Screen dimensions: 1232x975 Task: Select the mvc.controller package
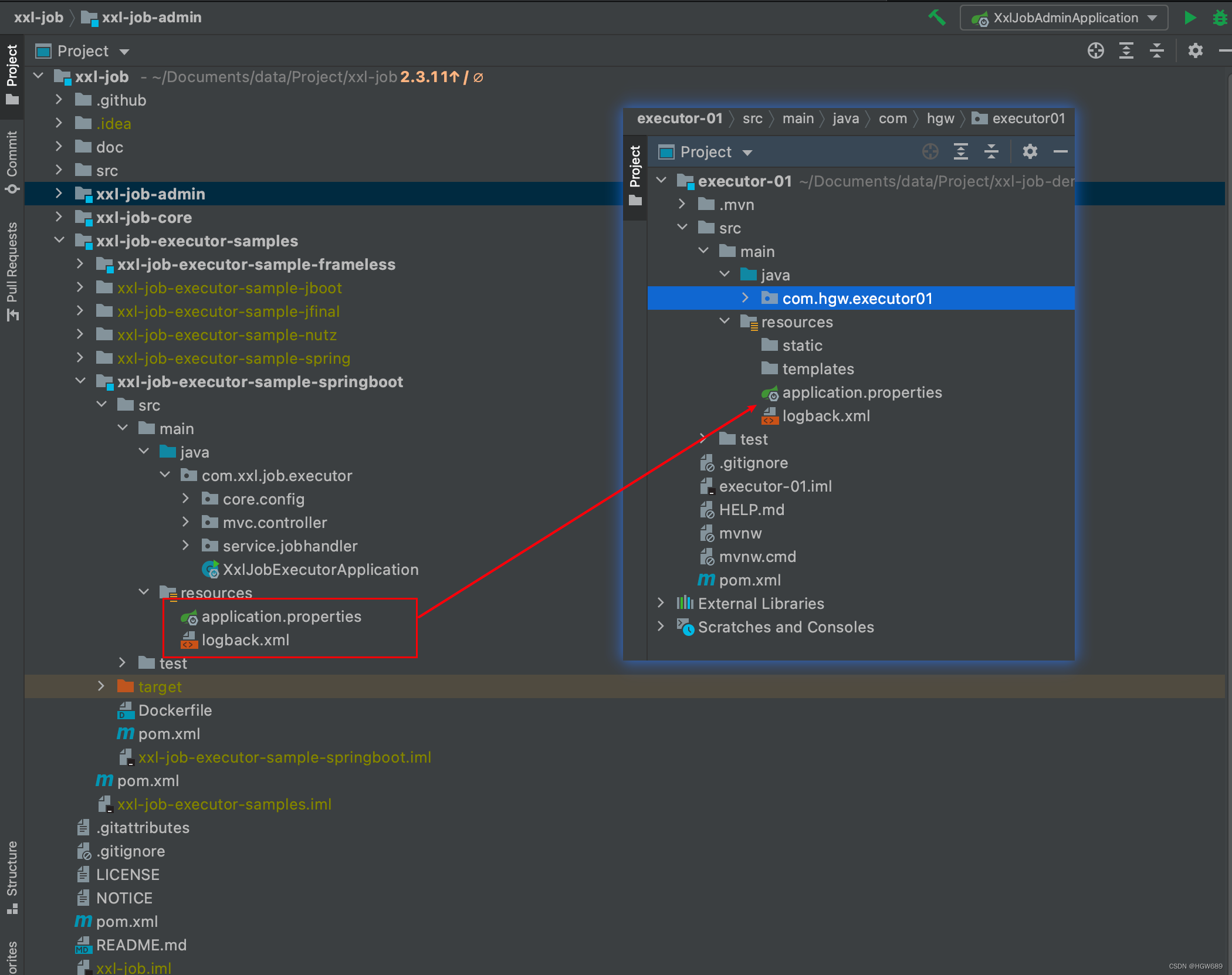click(275, 523)
